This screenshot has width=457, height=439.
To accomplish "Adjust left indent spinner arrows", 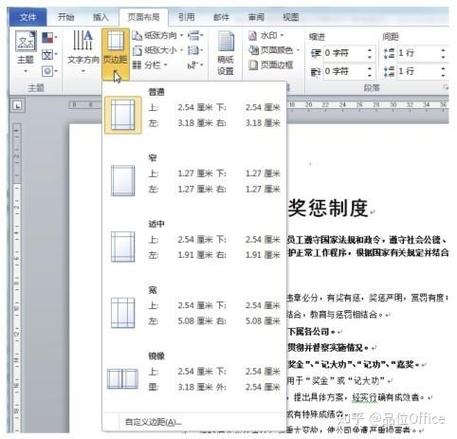I will click(370, 53).
